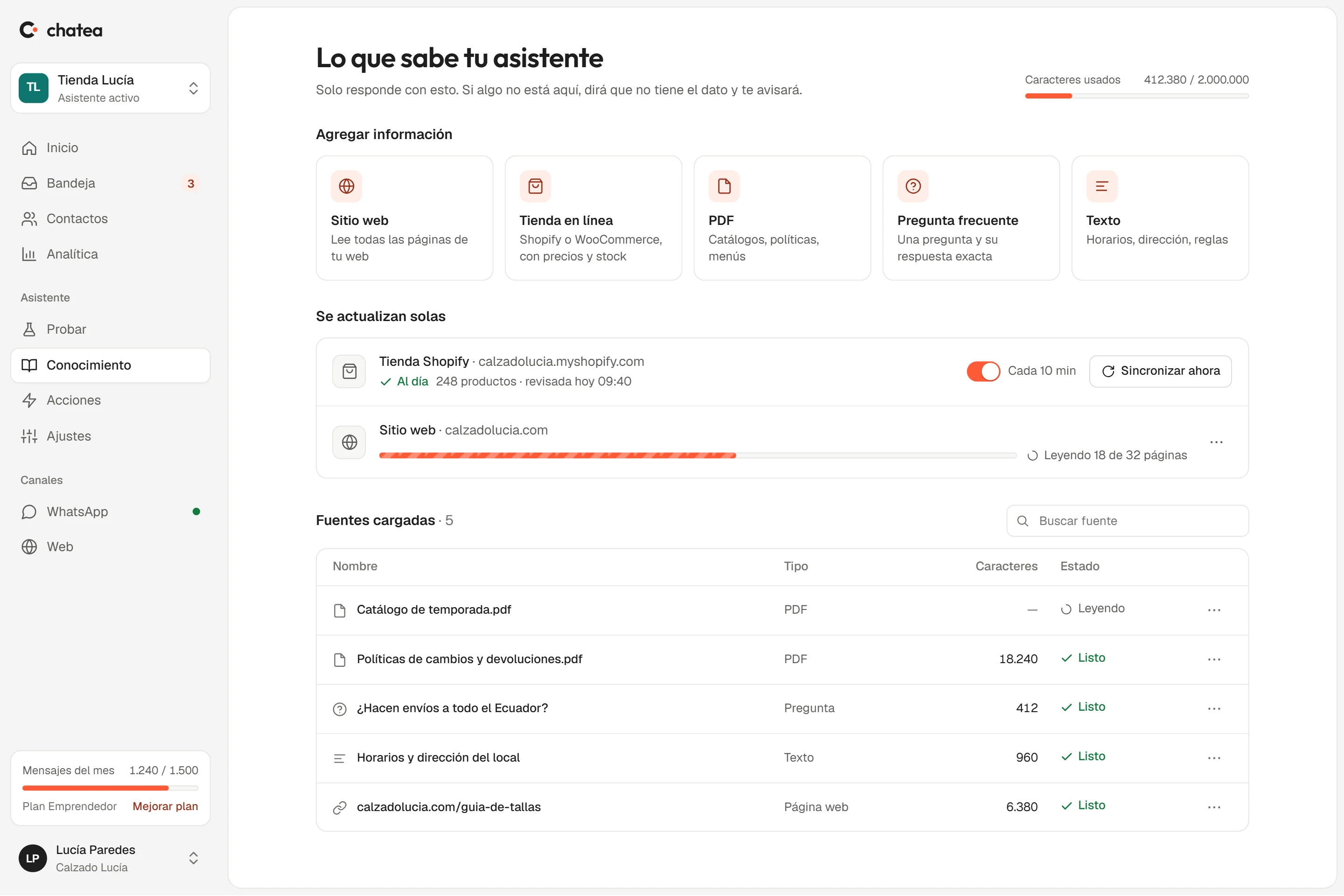The image size is (1344, 896).
Task: Click the Sincronizar ahora button
Action: 1160,371
